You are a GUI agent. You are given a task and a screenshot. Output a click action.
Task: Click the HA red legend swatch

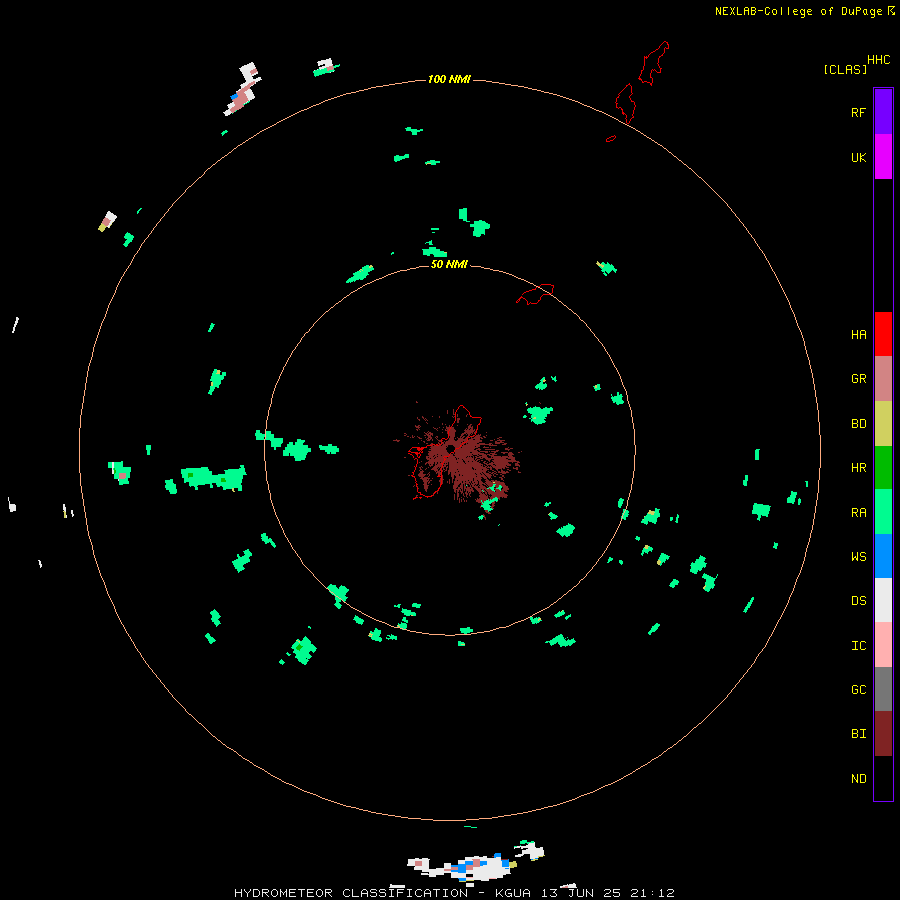(x=883, y=334)
